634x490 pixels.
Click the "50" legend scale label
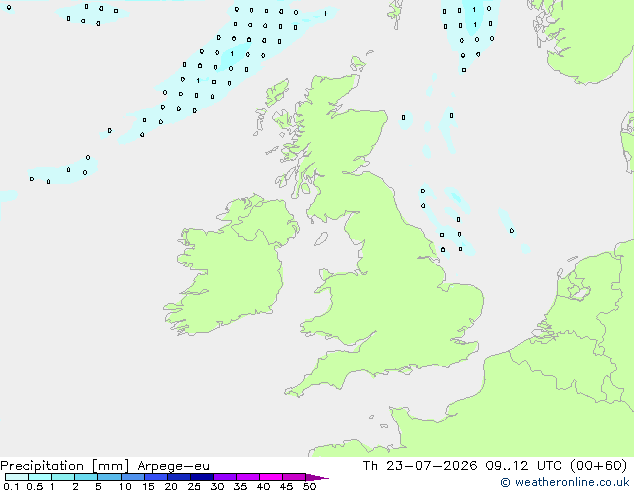(x=309, y=486)
